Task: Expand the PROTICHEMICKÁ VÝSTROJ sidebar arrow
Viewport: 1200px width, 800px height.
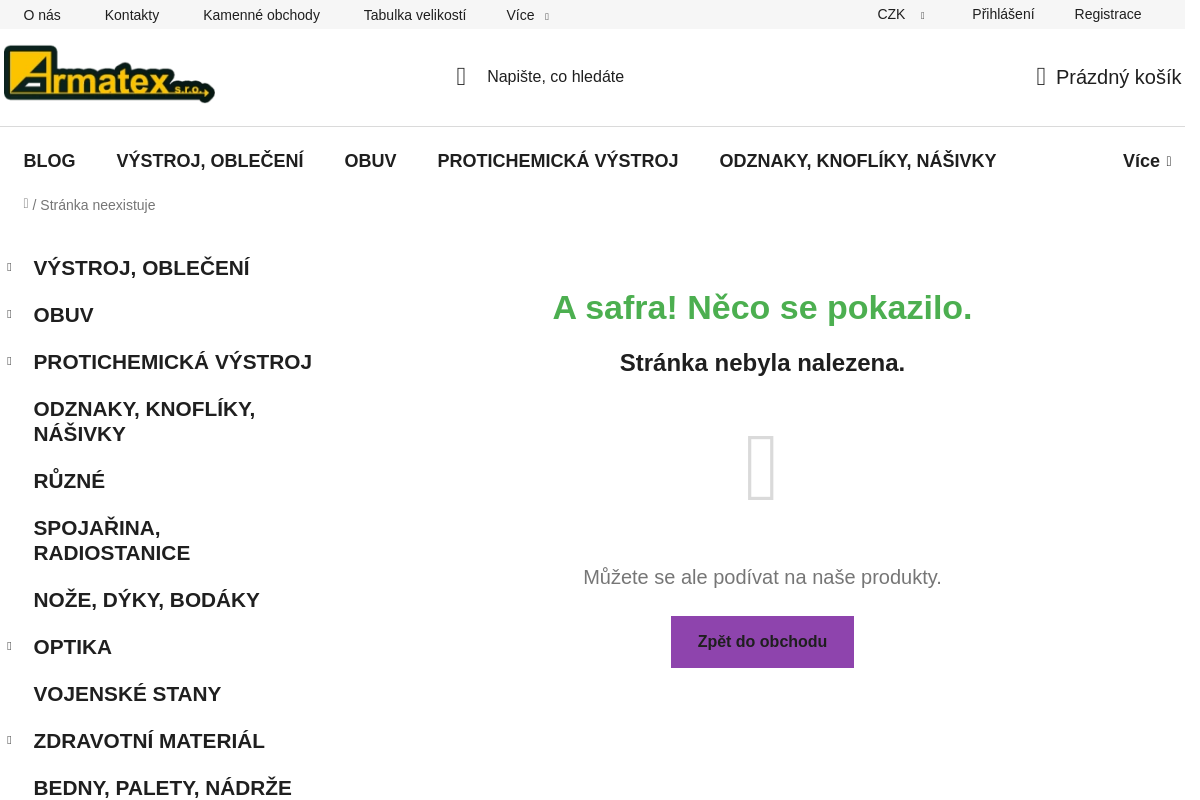Action: pyautogui.click(x=10, y=361)
